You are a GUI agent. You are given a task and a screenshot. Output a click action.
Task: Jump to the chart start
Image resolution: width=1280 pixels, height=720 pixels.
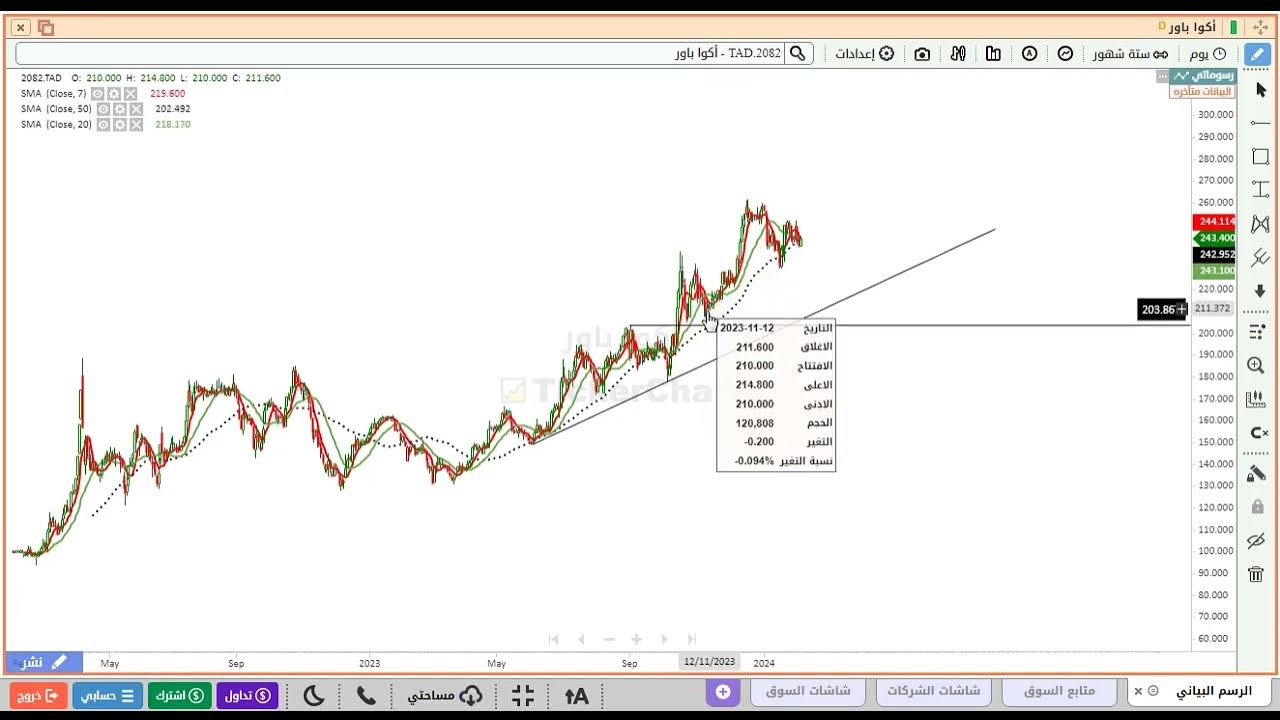[553, 639]
